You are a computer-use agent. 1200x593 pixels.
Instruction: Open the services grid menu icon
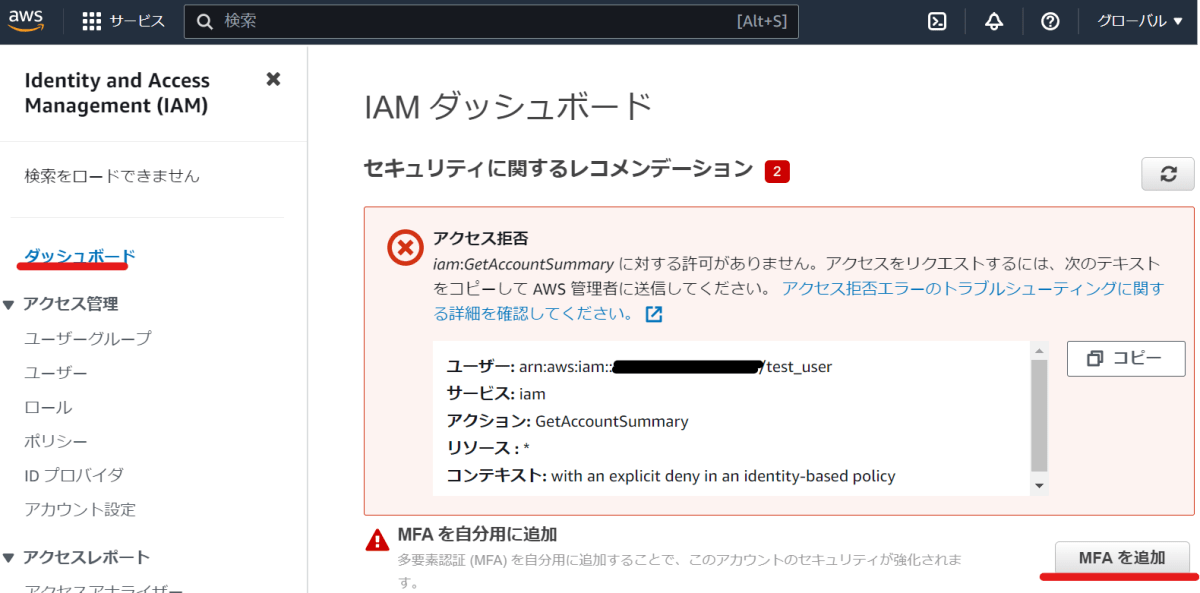click(92, 22)
